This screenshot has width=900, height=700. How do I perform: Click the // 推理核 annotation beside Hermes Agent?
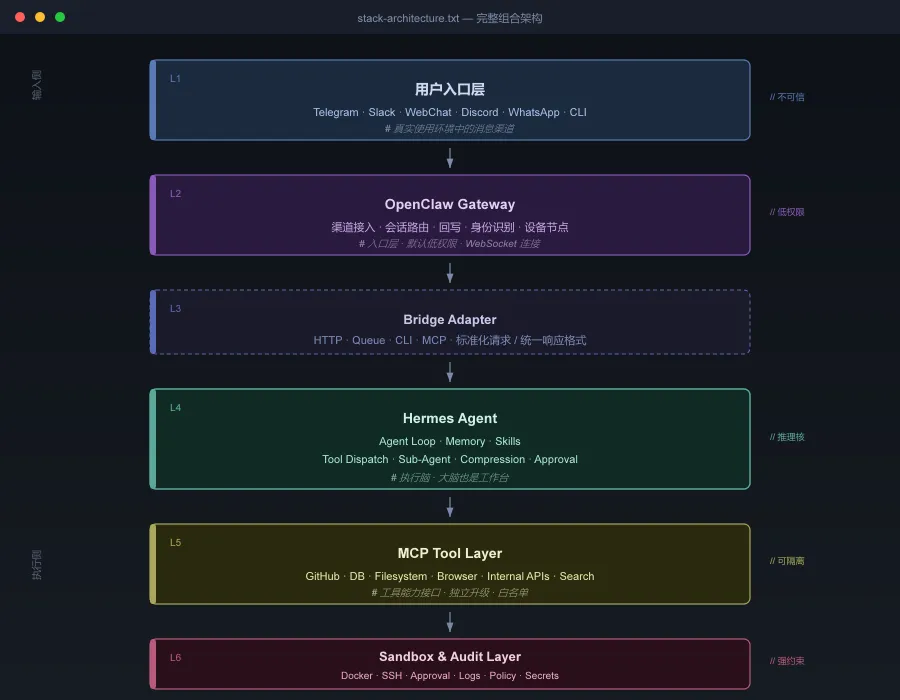787,437
